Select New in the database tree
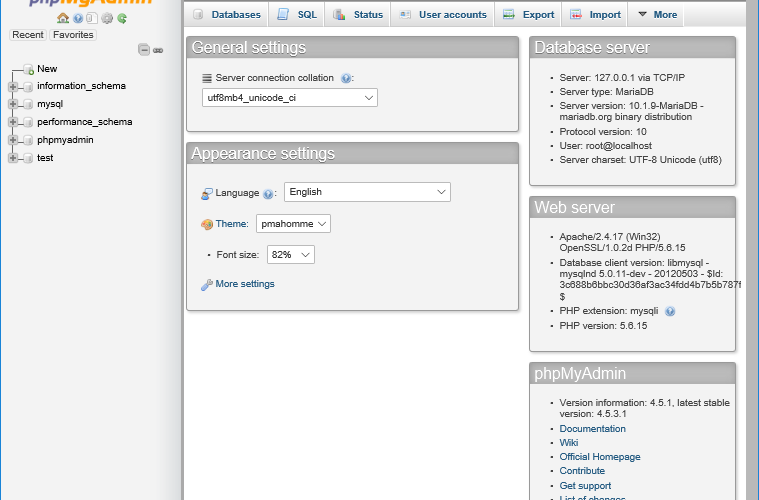Viewport: 759px width, 500px height. [x=47, y=69]
